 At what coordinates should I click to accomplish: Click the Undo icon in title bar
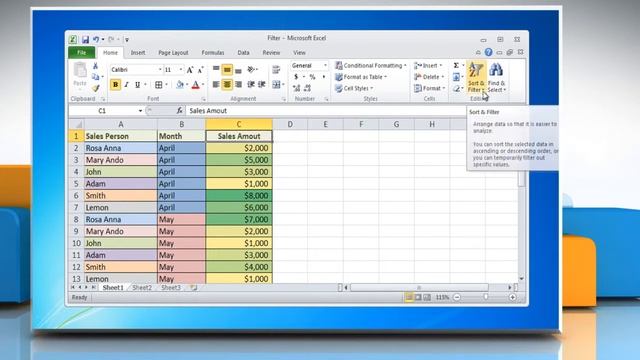click(x=96, y=40)
